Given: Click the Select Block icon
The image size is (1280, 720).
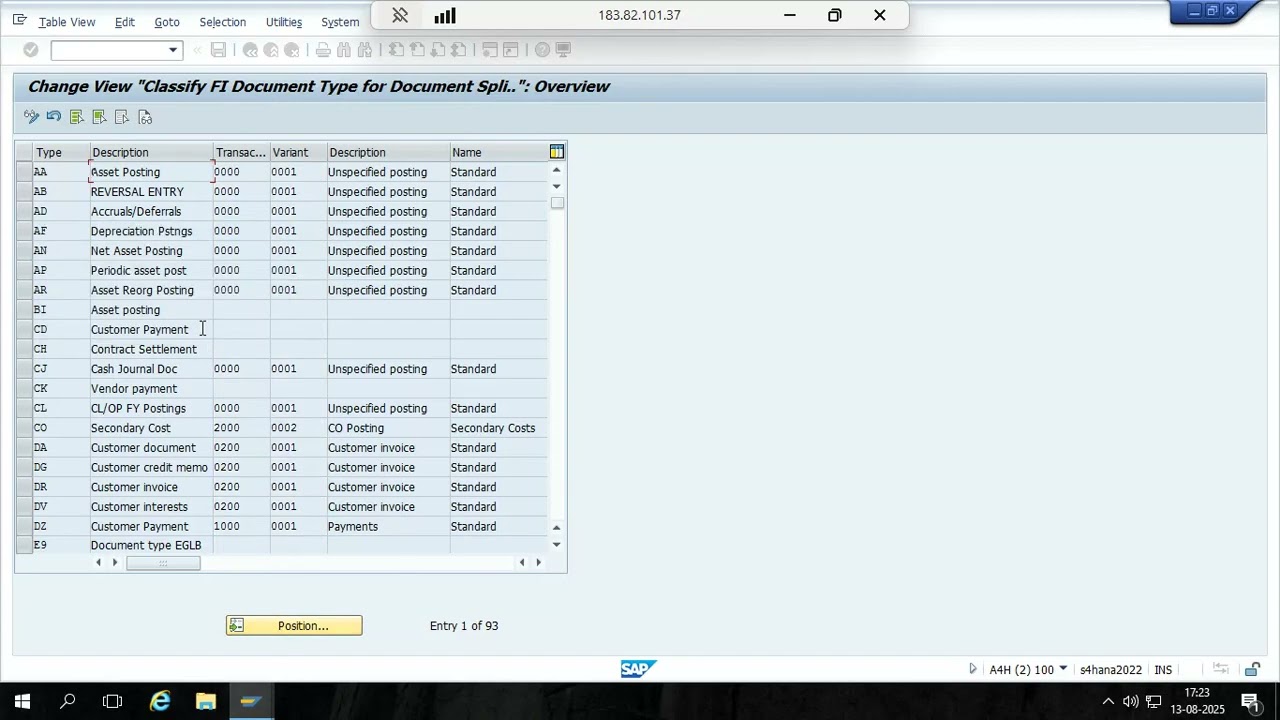Looking at the screenshot, I should click(99, 117).
